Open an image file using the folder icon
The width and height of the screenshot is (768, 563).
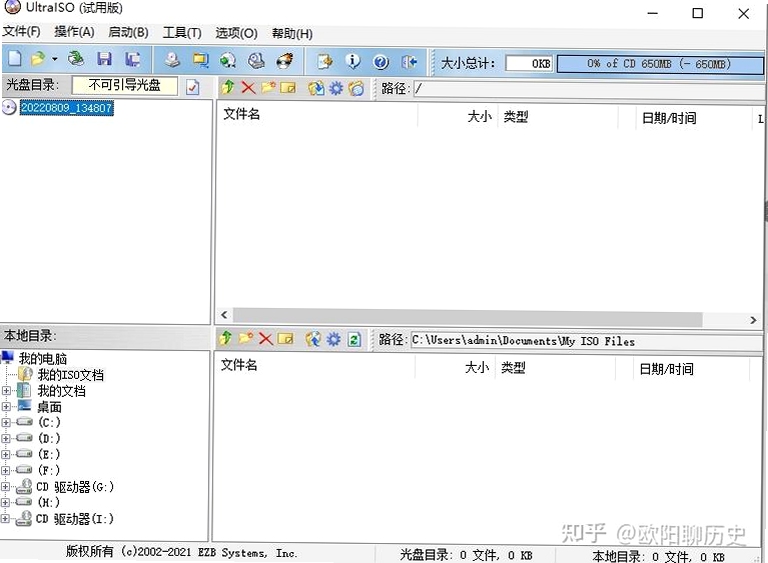tap(38, 60)
